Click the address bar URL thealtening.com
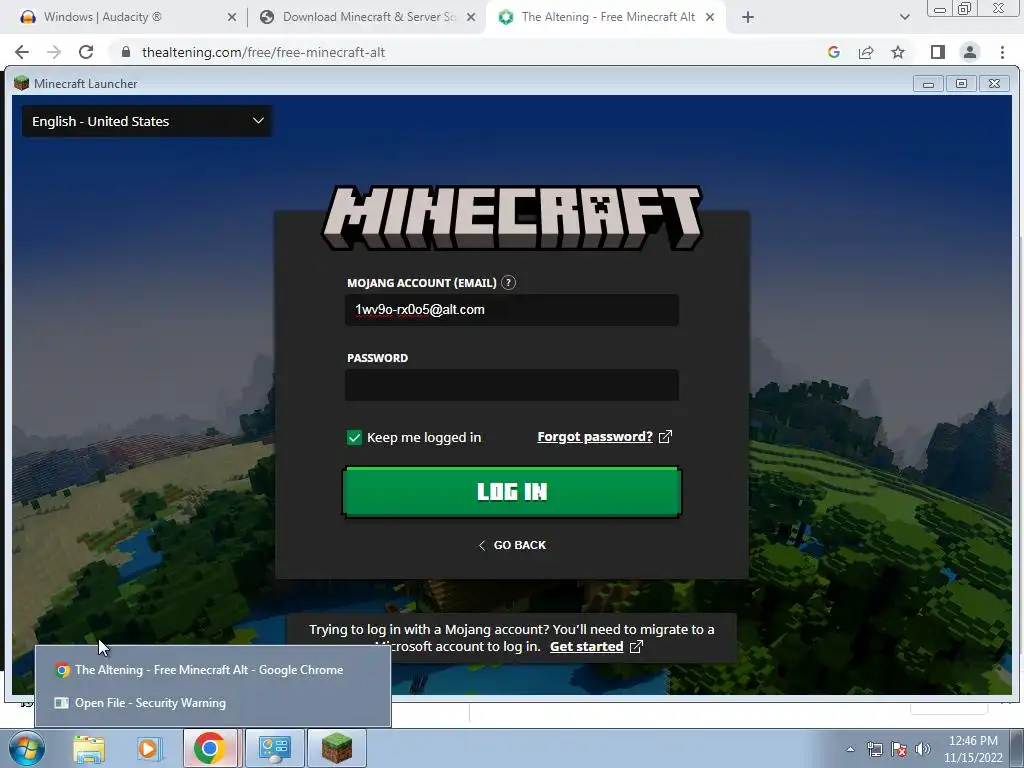This screenshot has width=1024, height=768. 264,52
